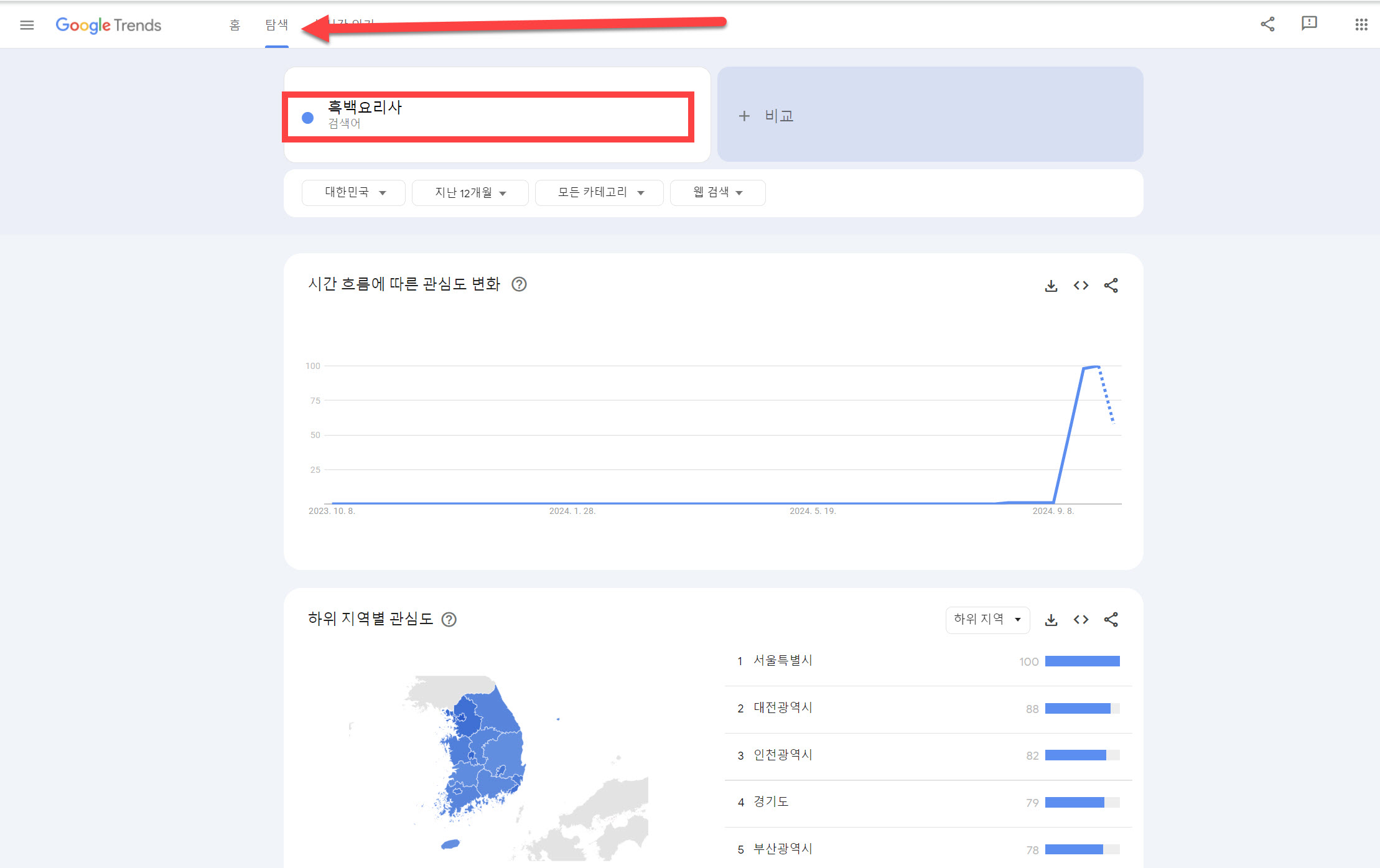Click the top-right share icon
The width and height of the screenshot is (1380, 868).
[x=1267, y=24]
